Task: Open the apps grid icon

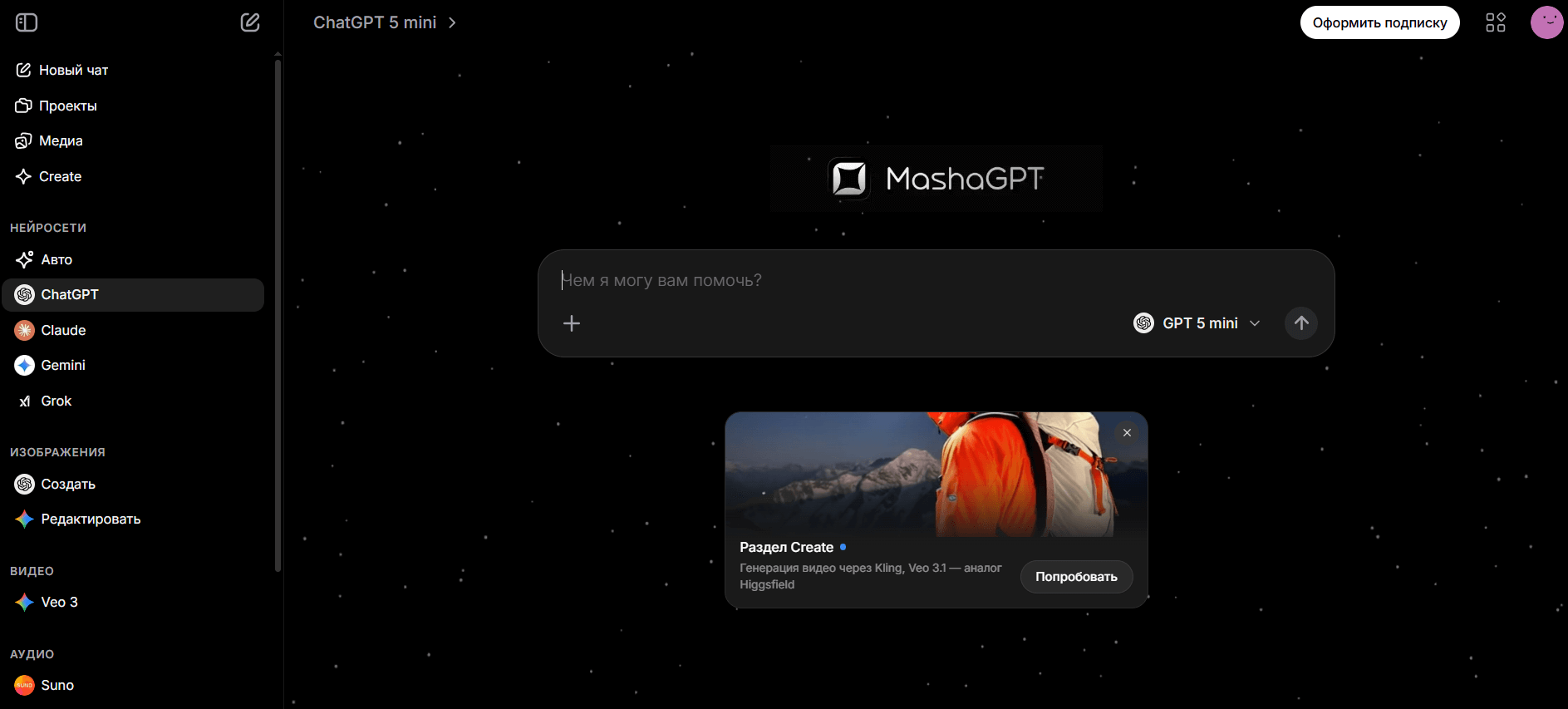Action: (1495, 22)
